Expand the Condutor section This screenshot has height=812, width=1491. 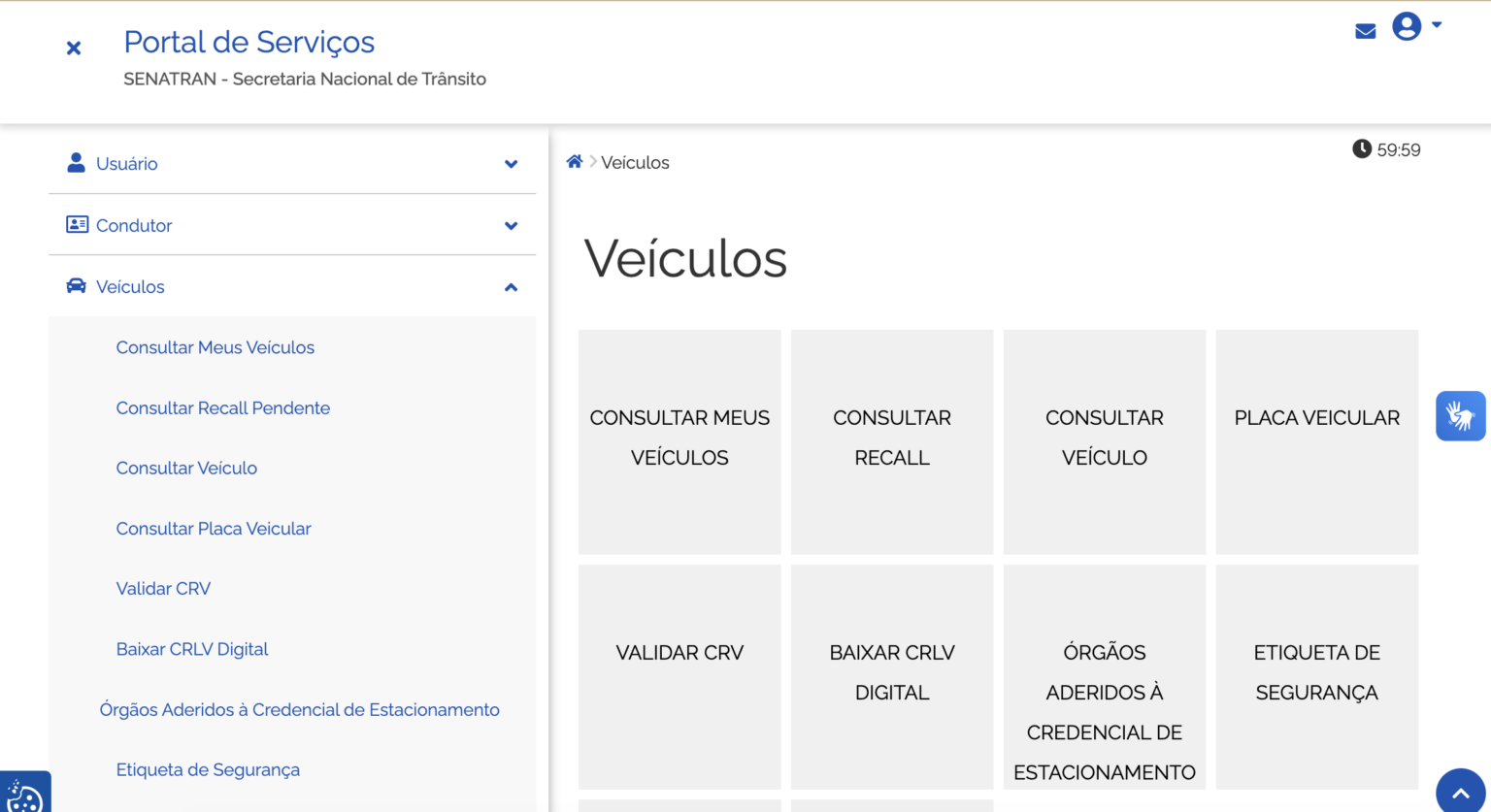tap(511, 225)
